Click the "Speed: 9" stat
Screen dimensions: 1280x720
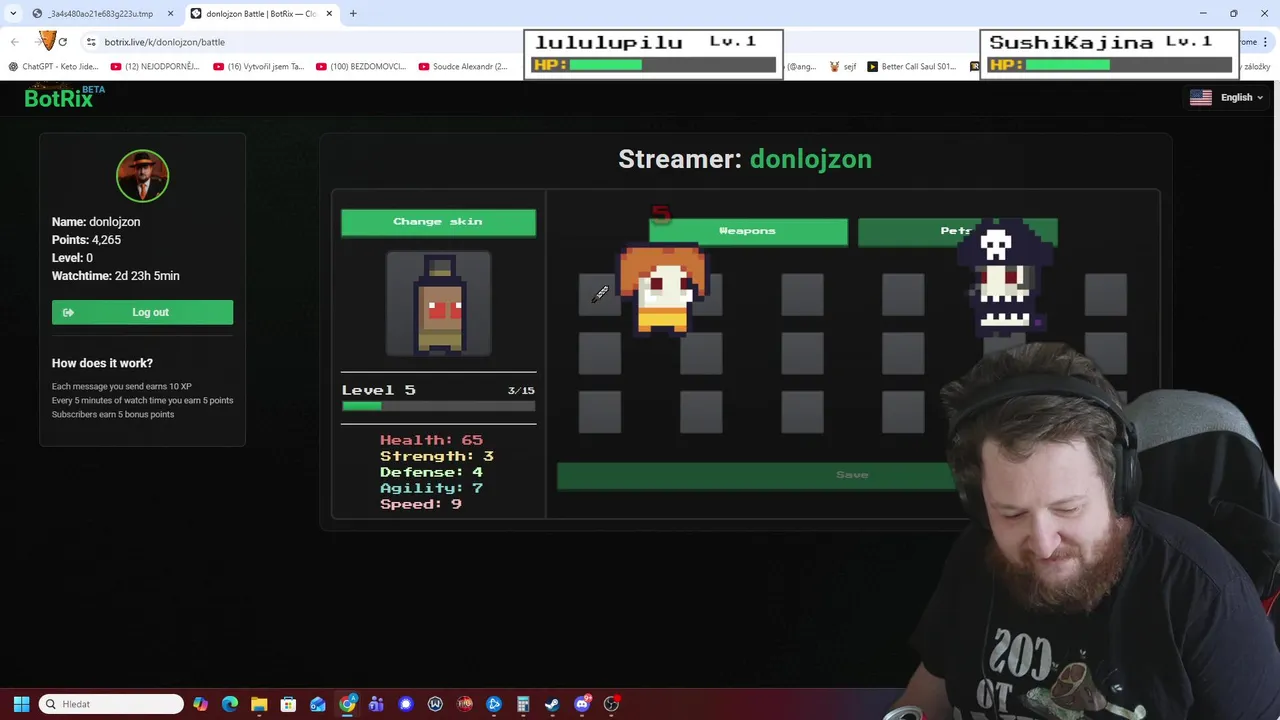click(420, 504)
